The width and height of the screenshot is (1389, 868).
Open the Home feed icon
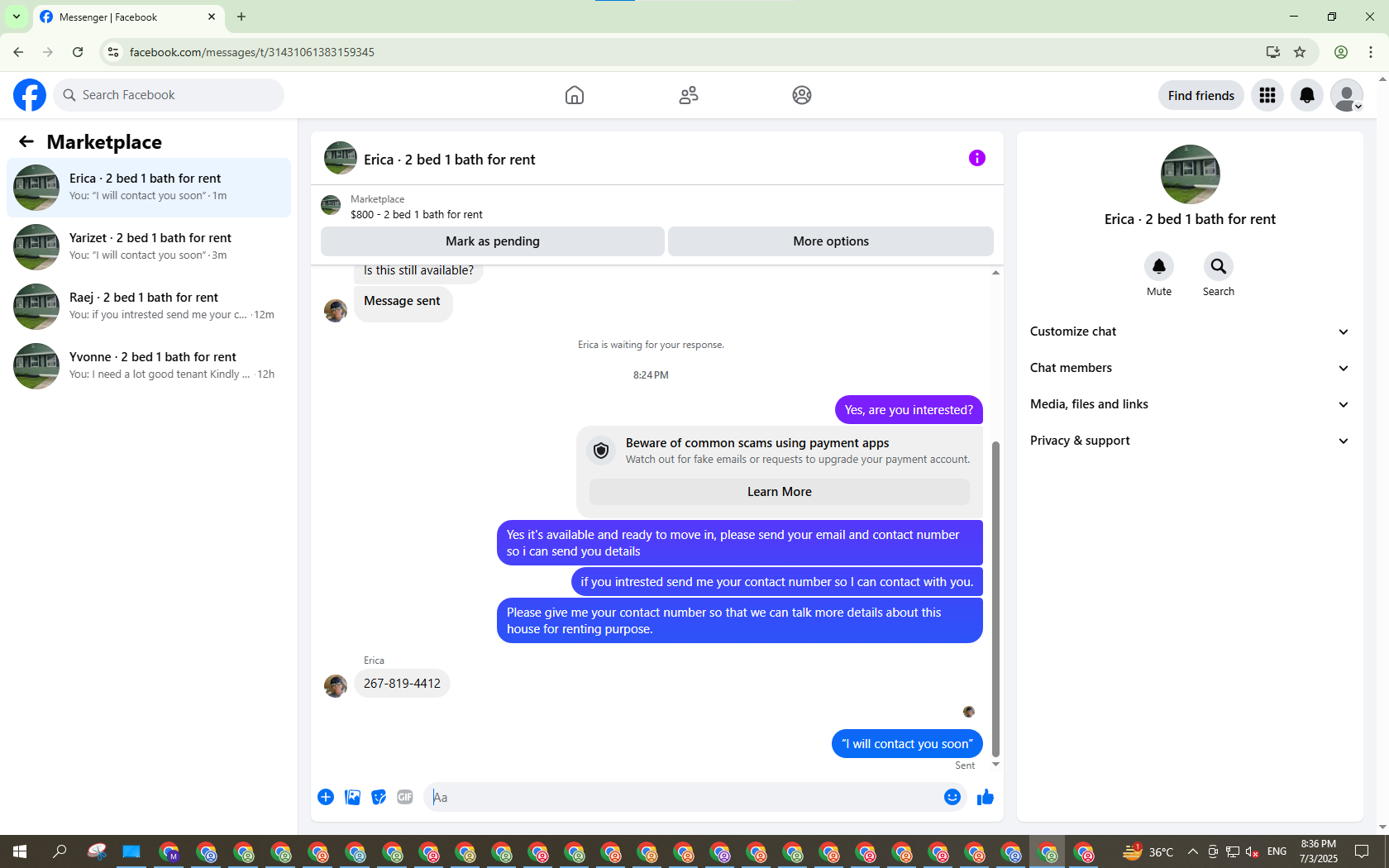click(x=575, y=95)
